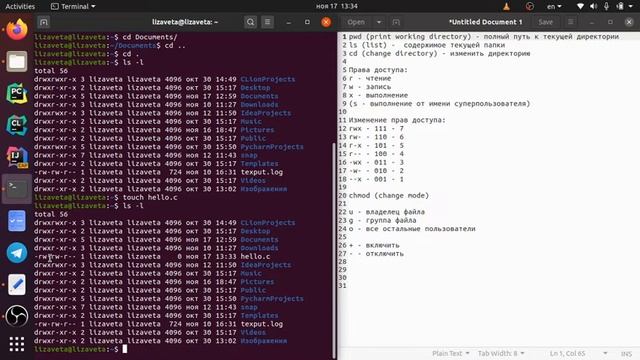Click the battery icon in the top bar
The image size is (640, 360).
[x=620, y=6]
